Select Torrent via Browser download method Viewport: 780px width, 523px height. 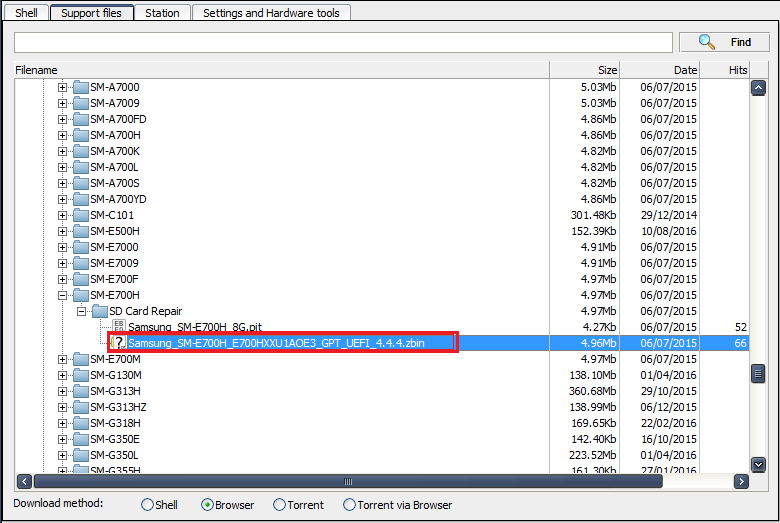[349, 505]
